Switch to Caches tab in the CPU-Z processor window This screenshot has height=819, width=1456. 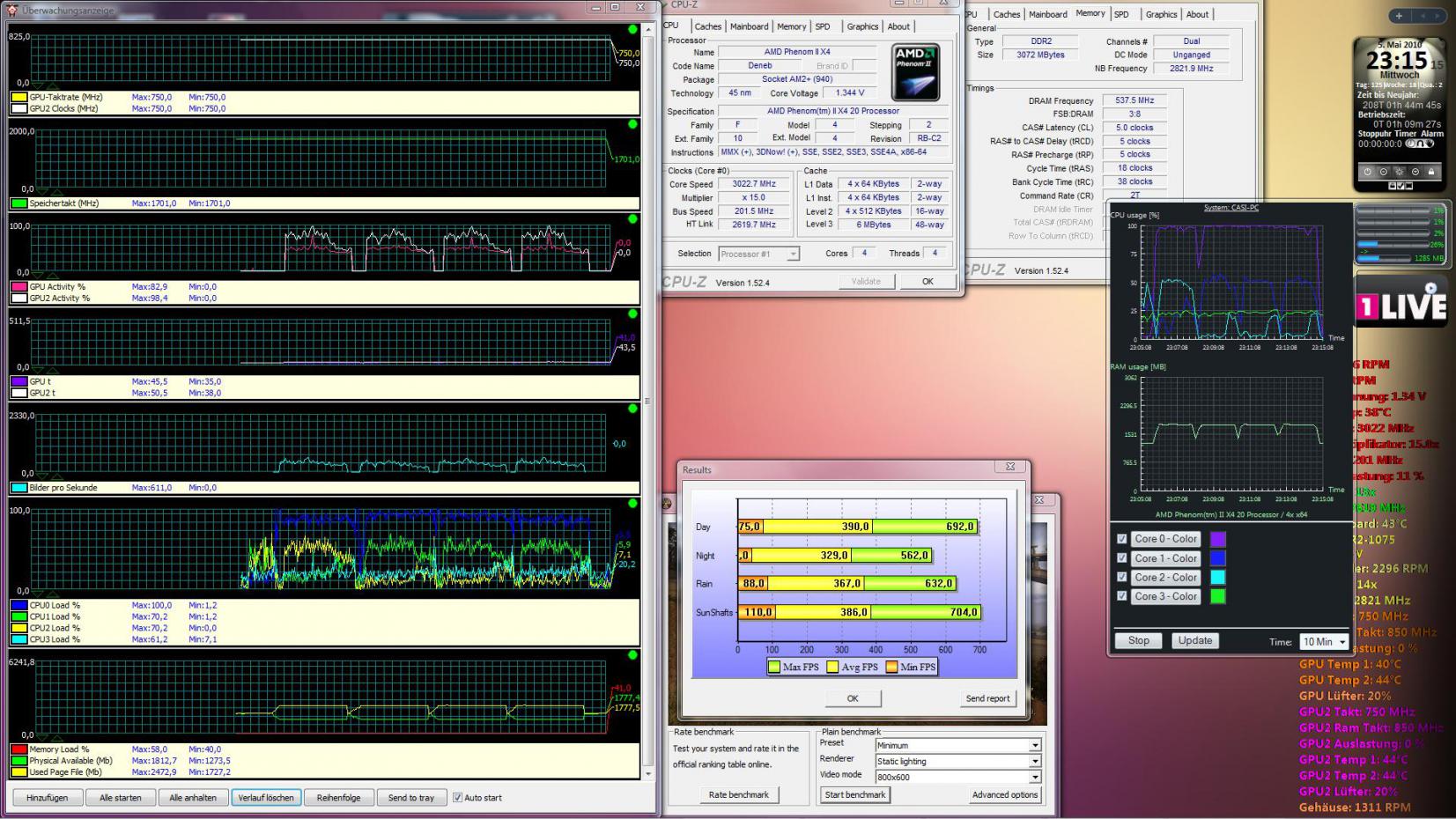(x=707, y=26)
